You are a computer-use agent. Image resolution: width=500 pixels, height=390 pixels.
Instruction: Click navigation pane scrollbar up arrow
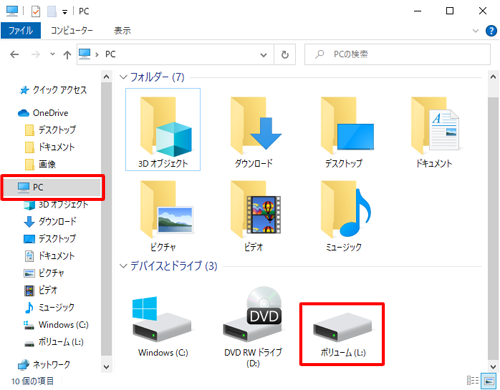(x=106, y=77)
